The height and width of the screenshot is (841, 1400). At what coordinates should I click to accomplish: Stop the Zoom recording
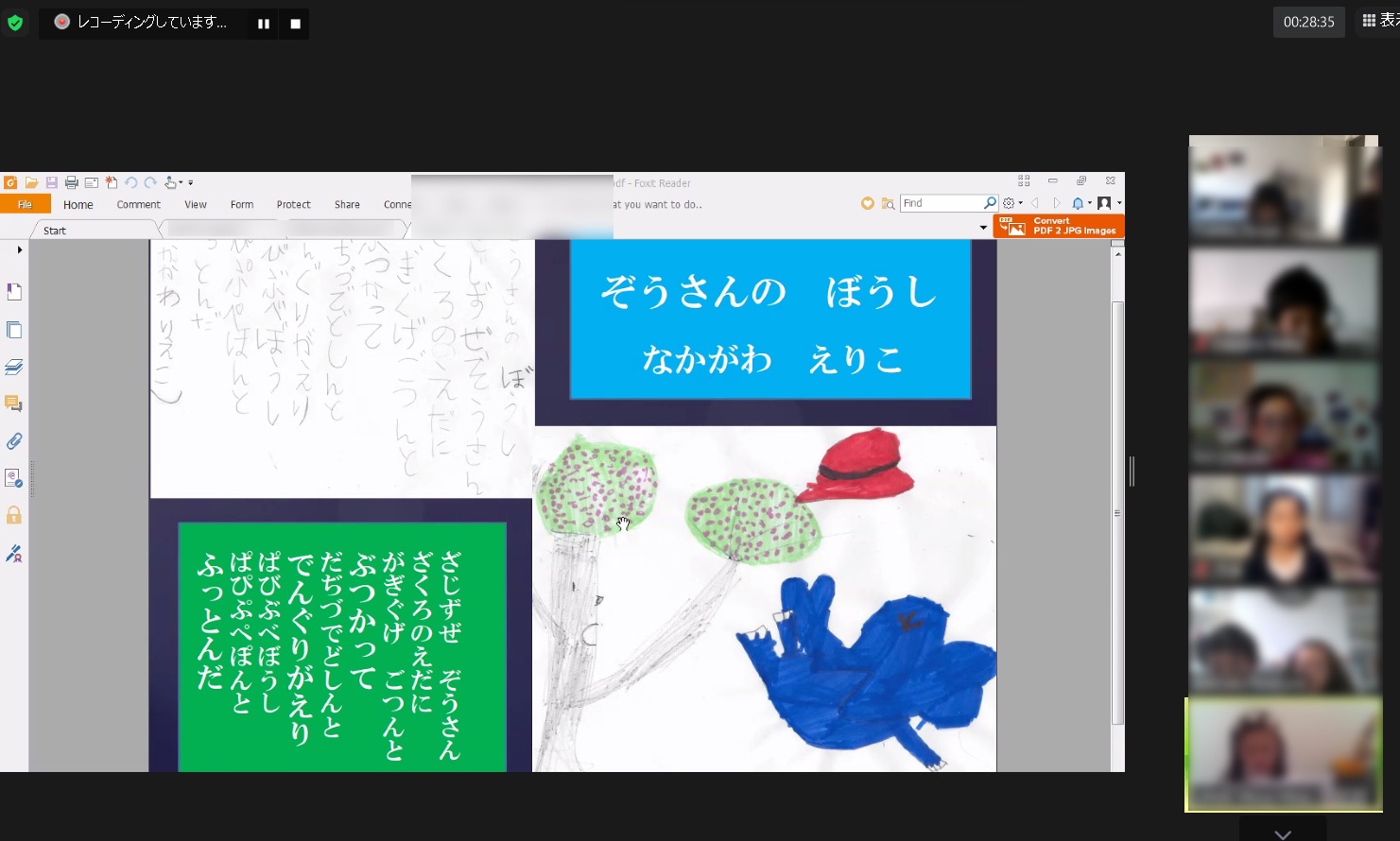[x=295, y=24]
